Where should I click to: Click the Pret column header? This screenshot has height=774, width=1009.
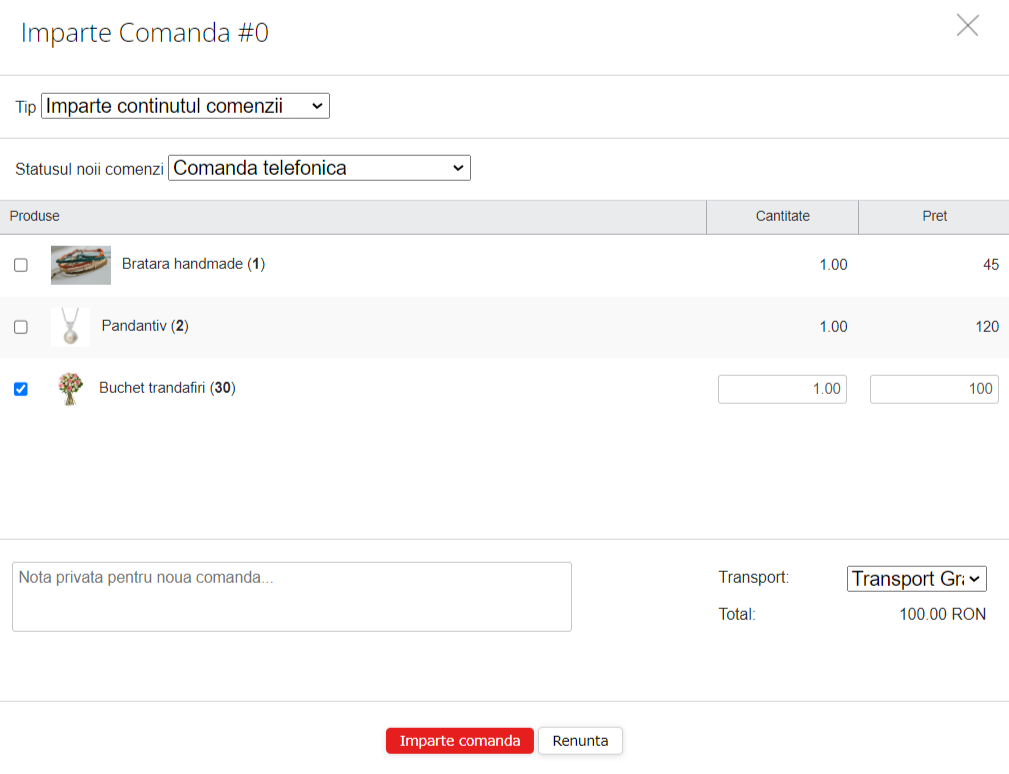coord(934,216)
